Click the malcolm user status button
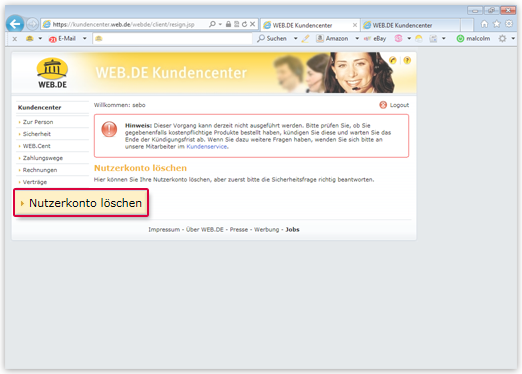The height and width of the screenshot is (374, 522). coord(473,39)
